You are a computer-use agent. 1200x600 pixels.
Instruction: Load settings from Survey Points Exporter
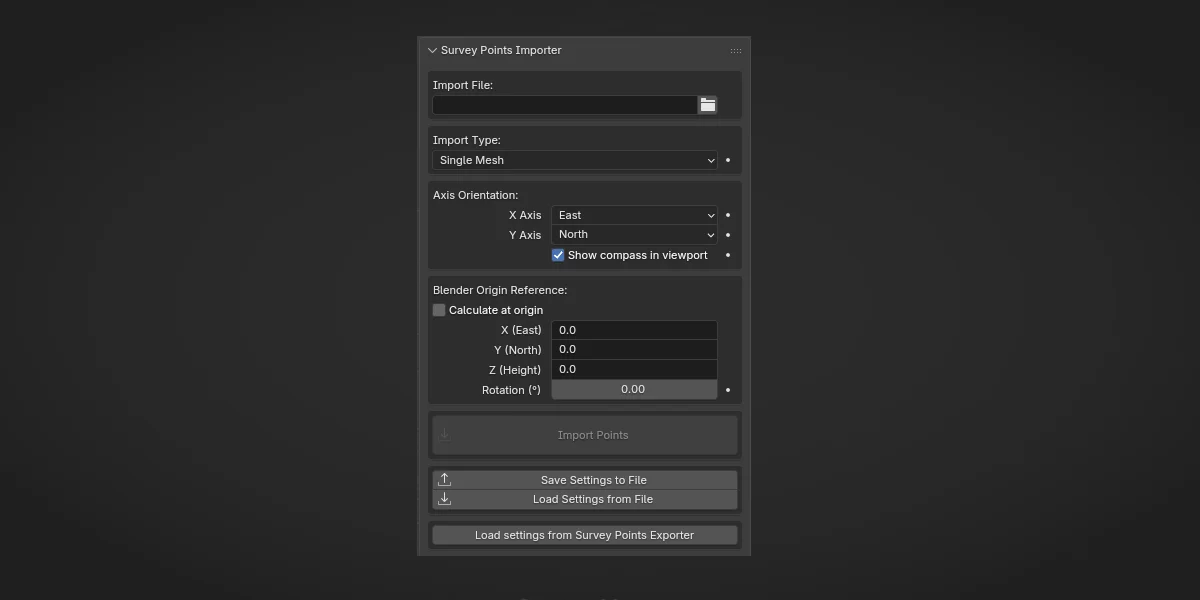pyautogui.click(x=584, y=534)
